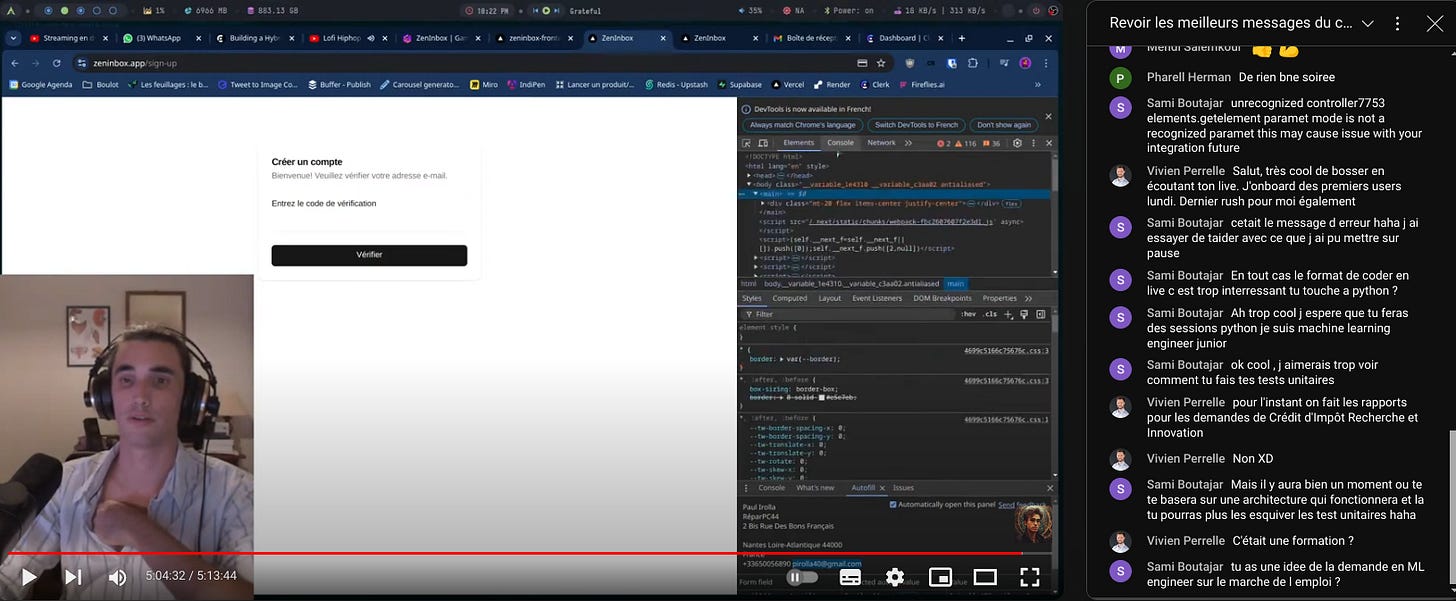
Task: Toggle 'Automatically open this panel' checkbox
Action: click(893, 504)
